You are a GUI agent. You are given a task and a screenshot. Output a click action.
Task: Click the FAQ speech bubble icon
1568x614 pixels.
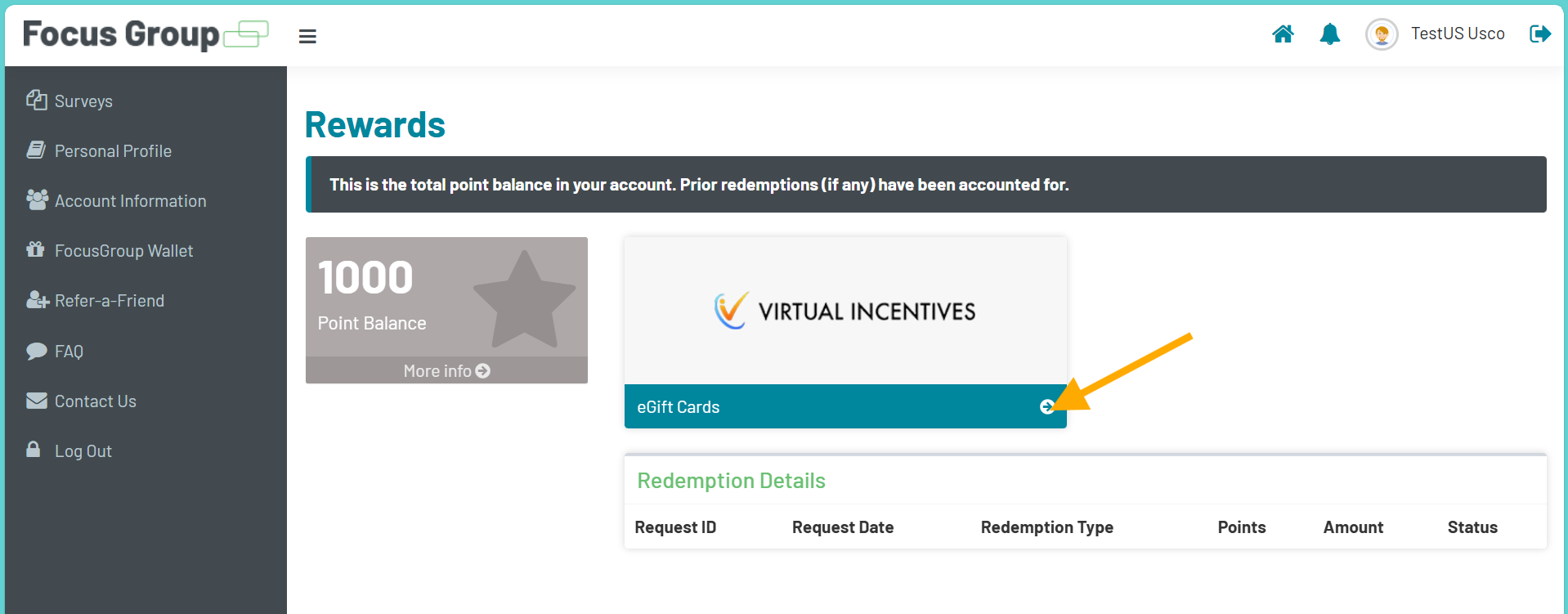pyautogui.click(x=37, y=351)
